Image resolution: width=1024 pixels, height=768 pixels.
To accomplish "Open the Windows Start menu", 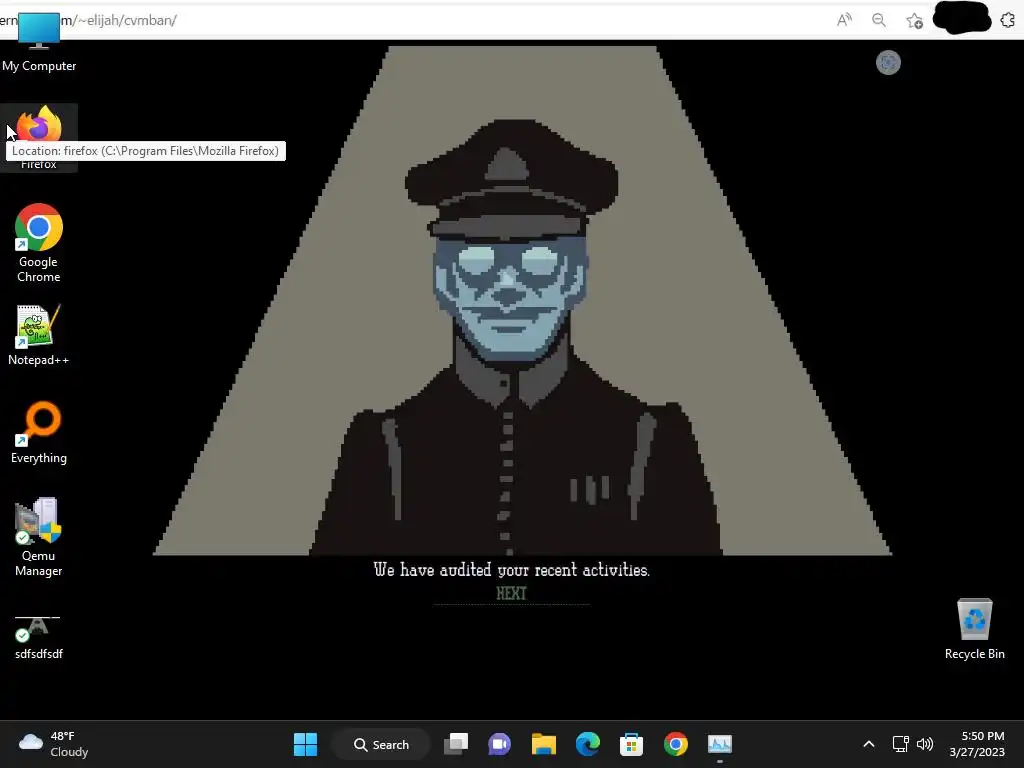I will tap(305, 744).
